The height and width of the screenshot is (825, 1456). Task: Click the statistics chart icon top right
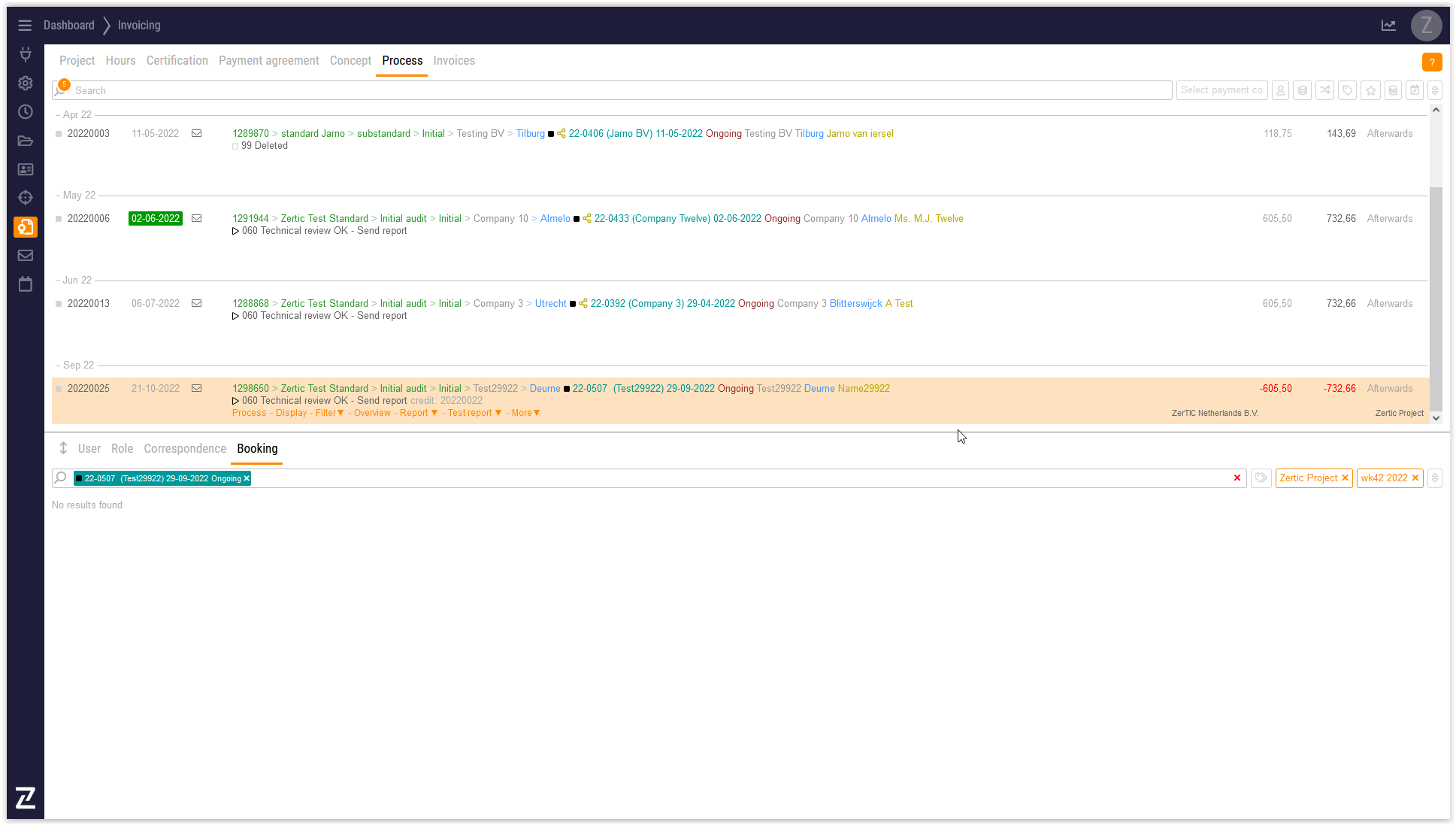tap(1388, 26)
